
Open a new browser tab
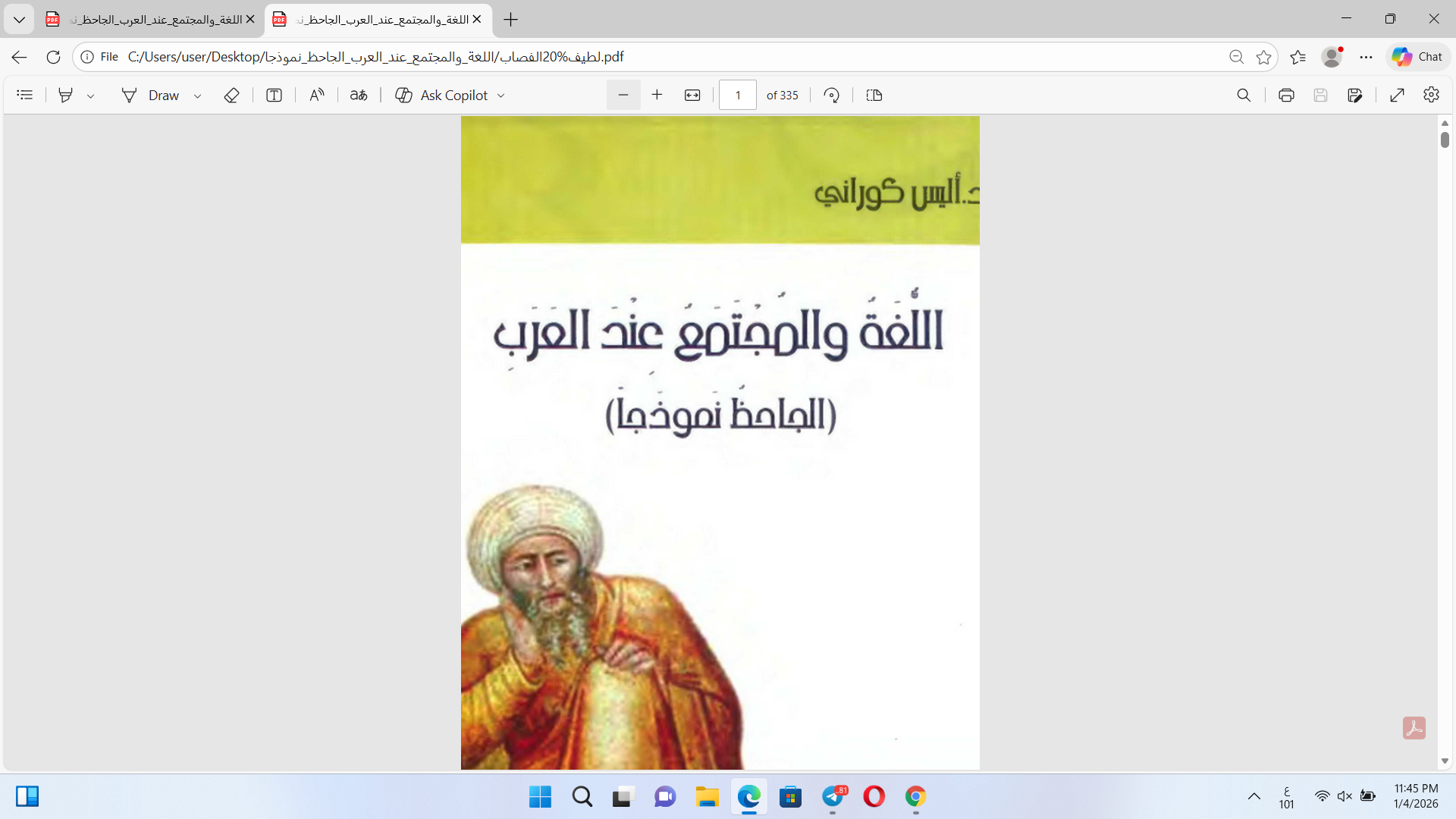[x=511, y=20]
